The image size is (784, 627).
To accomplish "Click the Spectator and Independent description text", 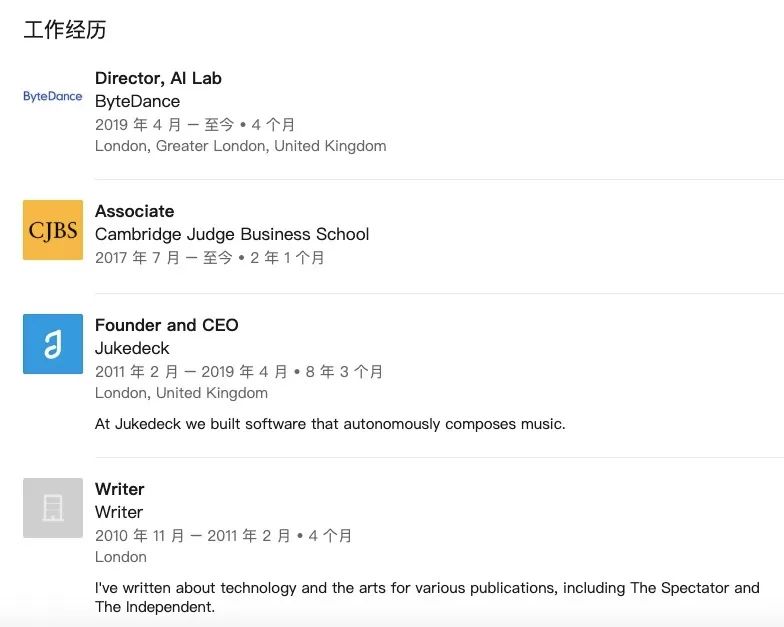I will click(x=427, y=597).
